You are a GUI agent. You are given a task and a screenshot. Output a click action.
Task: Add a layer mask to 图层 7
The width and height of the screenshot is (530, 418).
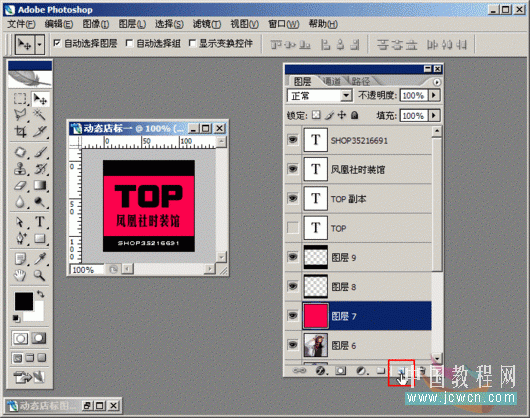pos(340,371)
